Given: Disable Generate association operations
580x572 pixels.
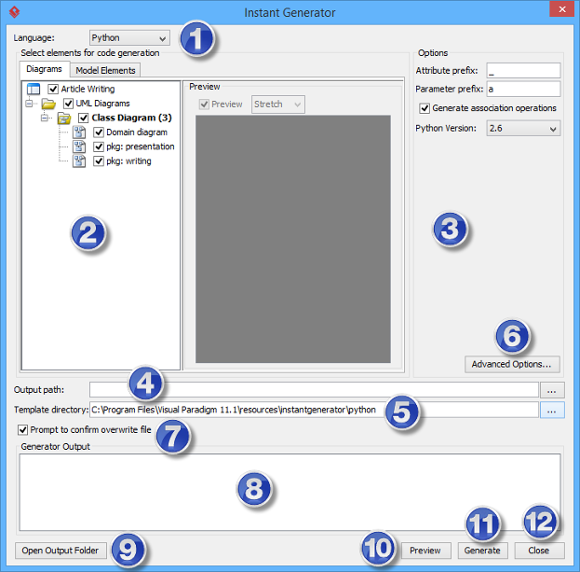Looking at the screenshot, I should coord(424,108).
